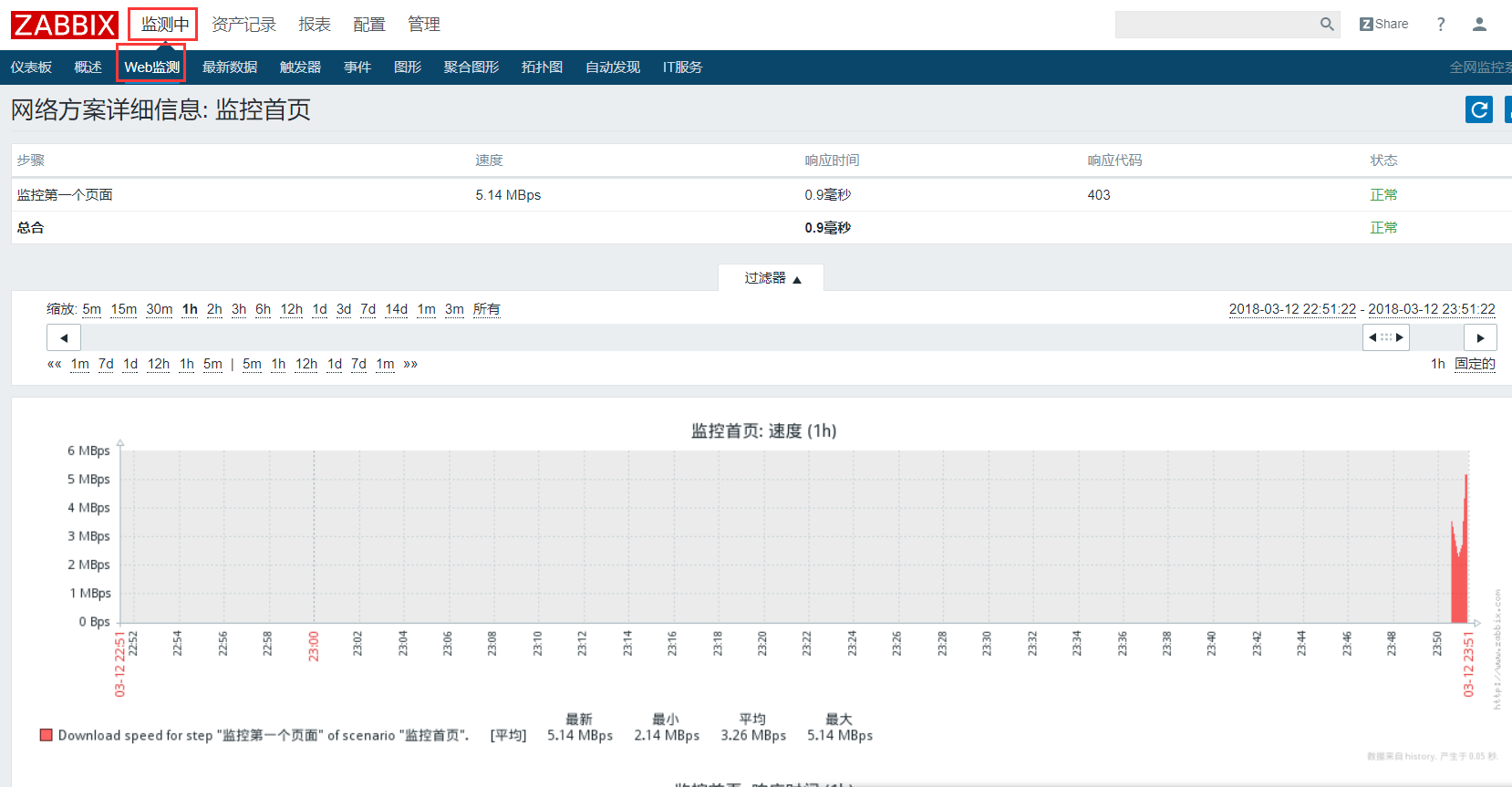Move the time period left with the arrow
Viewport: 1512px width, 787px height.
64,337
